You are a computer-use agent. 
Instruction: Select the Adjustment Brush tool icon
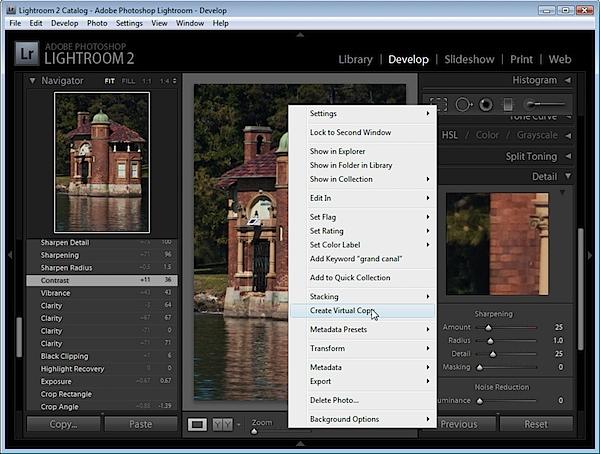545,104
